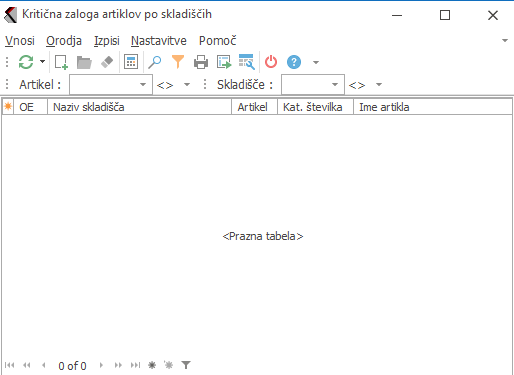514x375 pixels.
Task: Click the go-to-bookmark star icon
Action: pos(169,365)
